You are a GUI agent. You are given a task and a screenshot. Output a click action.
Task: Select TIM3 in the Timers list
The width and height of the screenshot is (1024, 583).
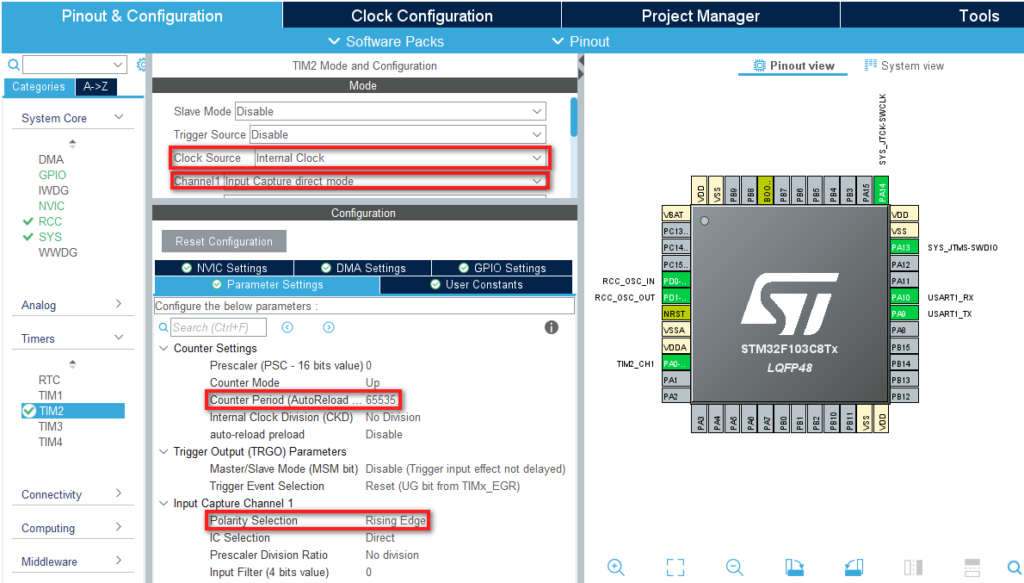(51, 426)
